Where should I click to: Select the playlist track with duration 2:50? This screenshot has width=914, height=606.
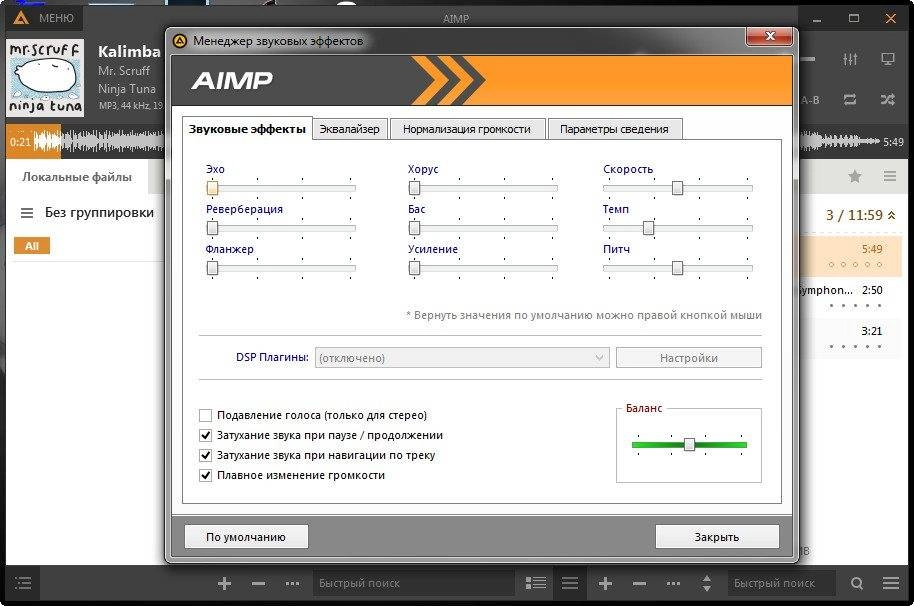(x=851, y=295)
